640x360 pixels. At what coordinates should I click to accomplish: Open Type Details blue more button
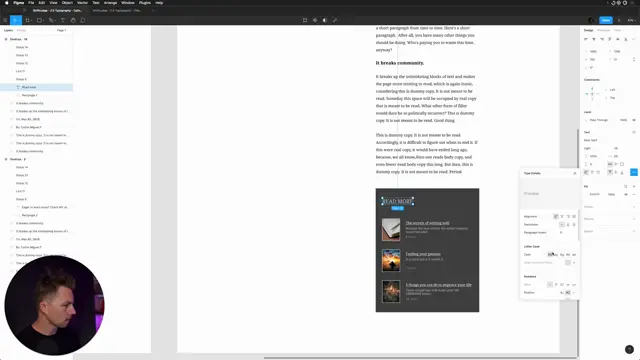[x=633, y=172]
